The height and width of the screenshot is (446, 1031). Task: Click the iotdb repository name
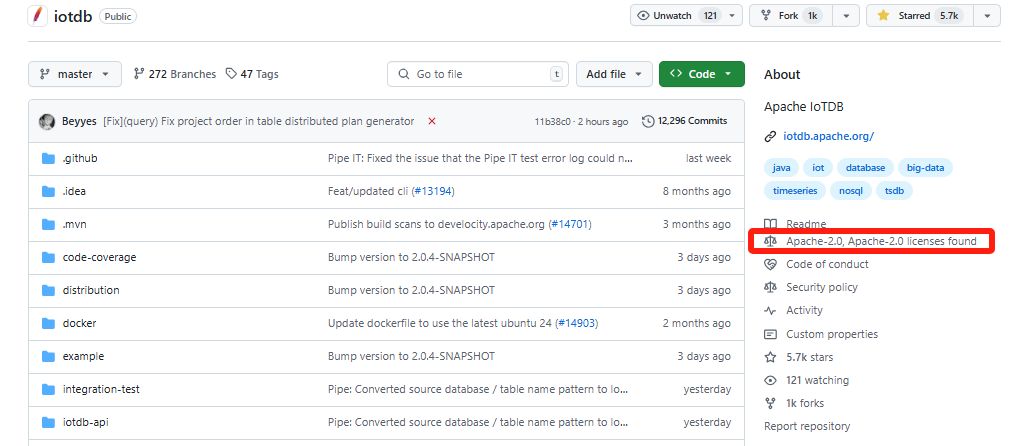pos(73,16)
